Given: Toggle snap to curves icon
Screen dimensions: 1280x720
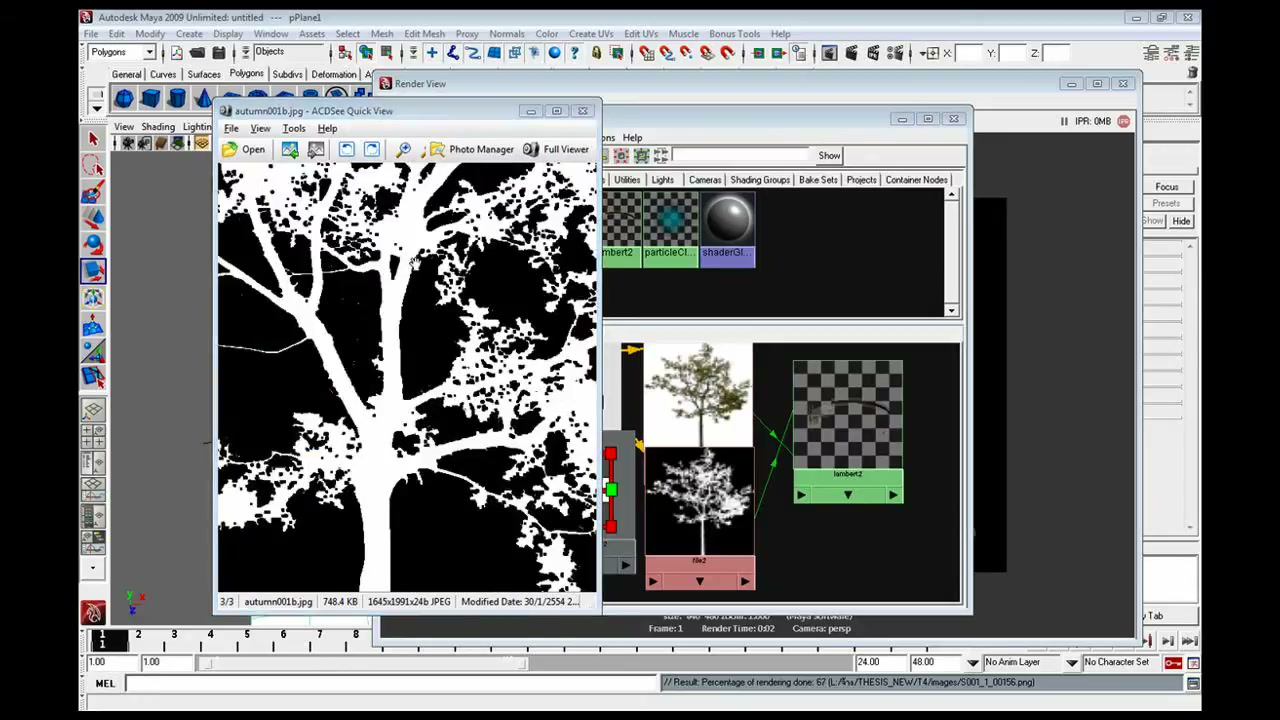Looking at the screenshot, I should tap(666, 53).
